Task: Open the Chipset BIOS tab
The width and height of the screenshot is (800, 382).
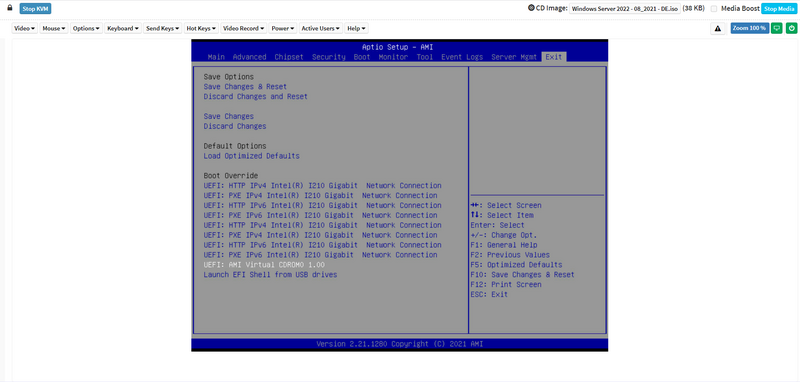Action: 289,57
